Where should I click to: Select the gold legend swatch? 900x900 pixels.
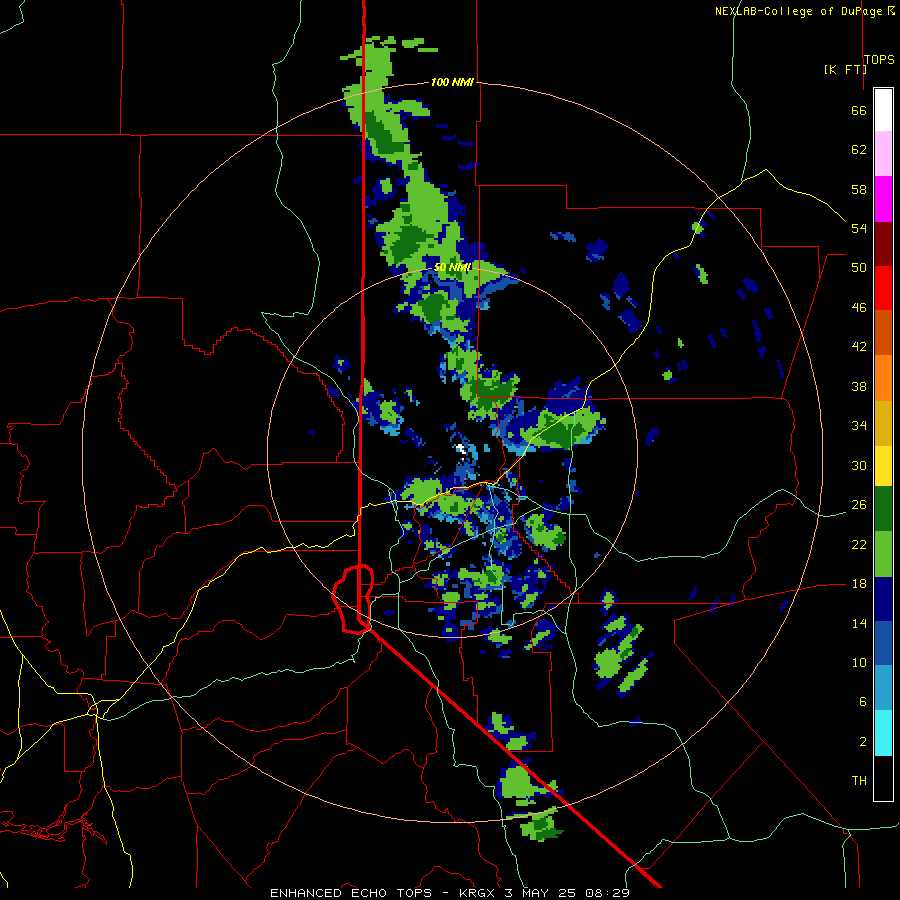tap(883, 423)
